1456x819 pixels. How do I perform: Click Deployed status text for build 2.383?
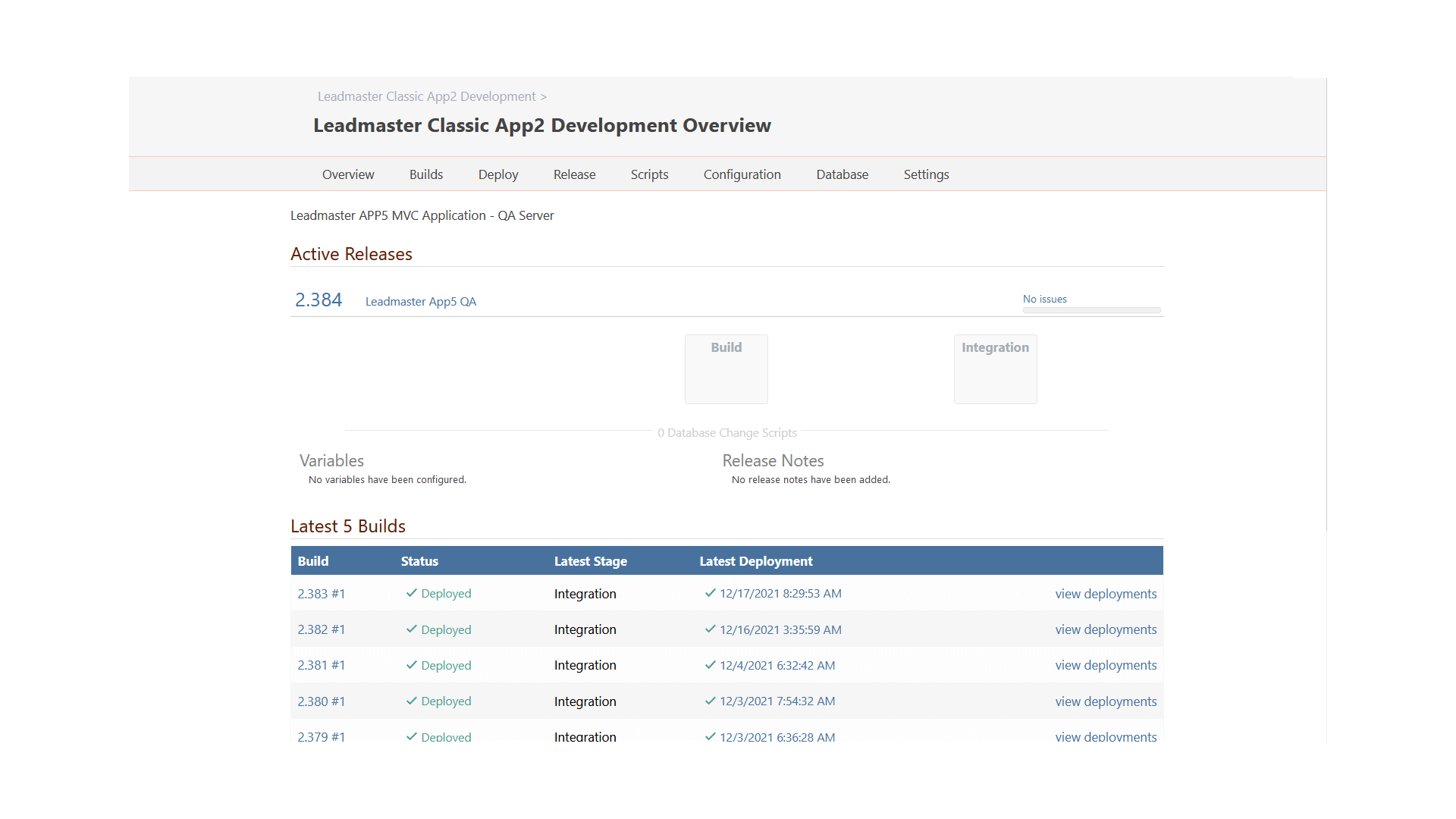pos(446,594)
